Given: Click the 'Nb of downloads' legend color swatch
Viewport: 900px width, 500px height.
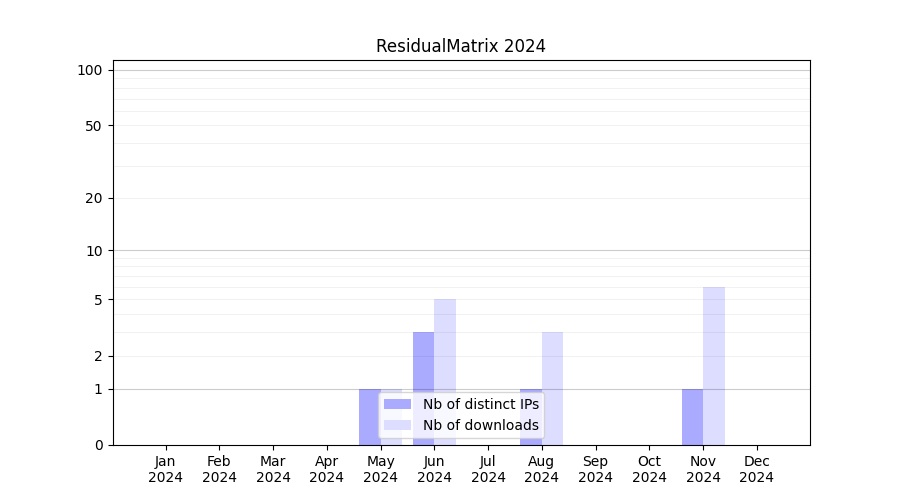Looking at the screenshot, I should click(x=397, y=425).
